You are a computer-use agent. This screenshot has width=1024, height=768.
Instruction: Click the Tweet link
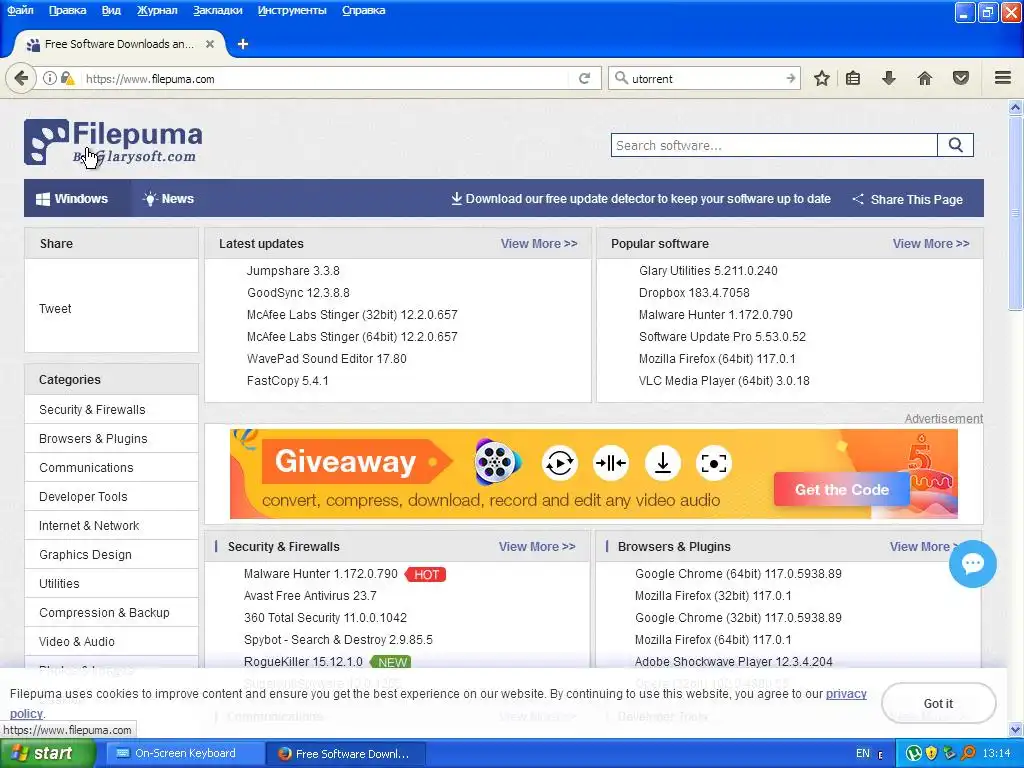click(55, 309)
